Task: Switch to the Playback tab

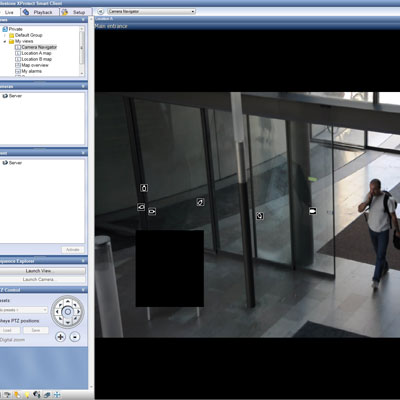Action: 40,12
